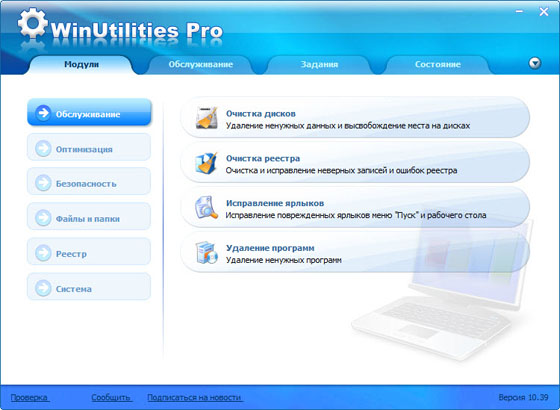This screenshot has width=560, height=410.
Task: Select the Оптимизация category button
Action: point(89,148)
